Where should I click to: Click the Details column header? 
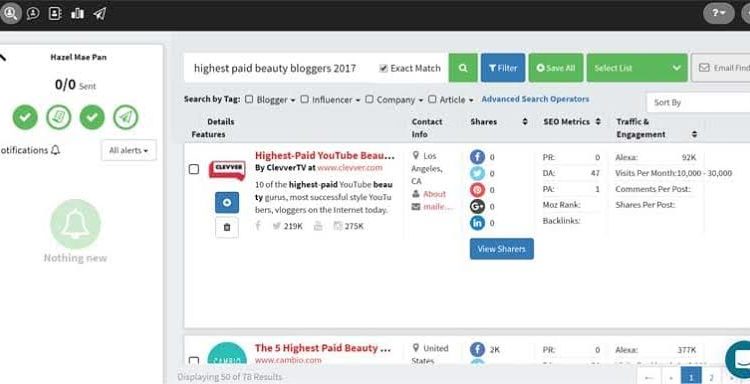[x=221, y=121]
